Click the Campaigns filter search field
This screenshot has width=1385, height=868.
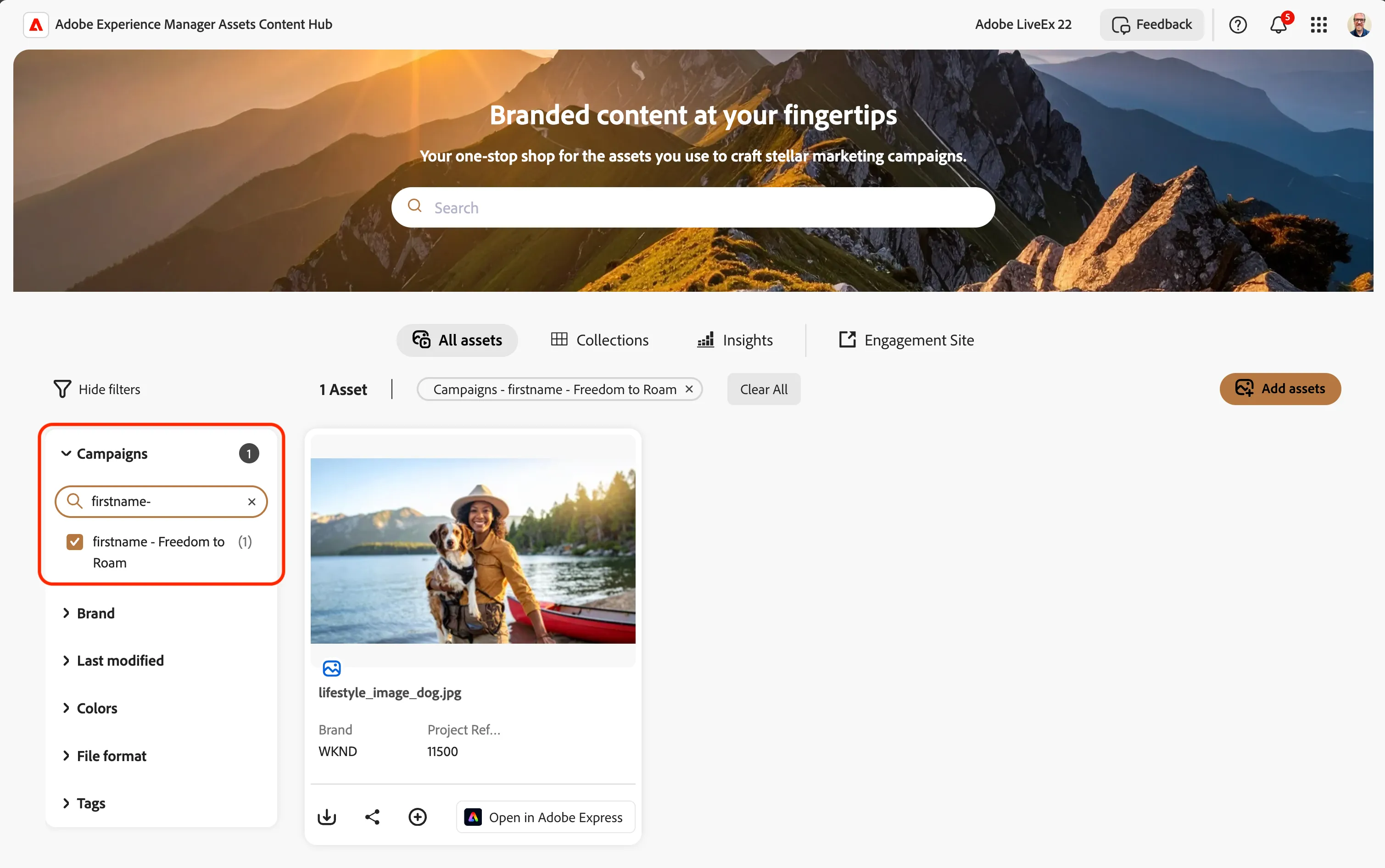[162, 501]
